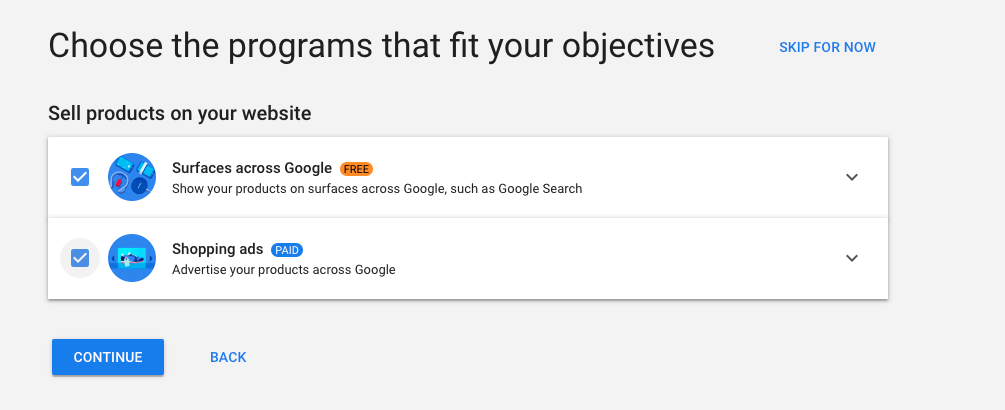Click the 'Advertise your products across Google' description
This screenshot has height=410, width=1005.
tap(283, 269)
